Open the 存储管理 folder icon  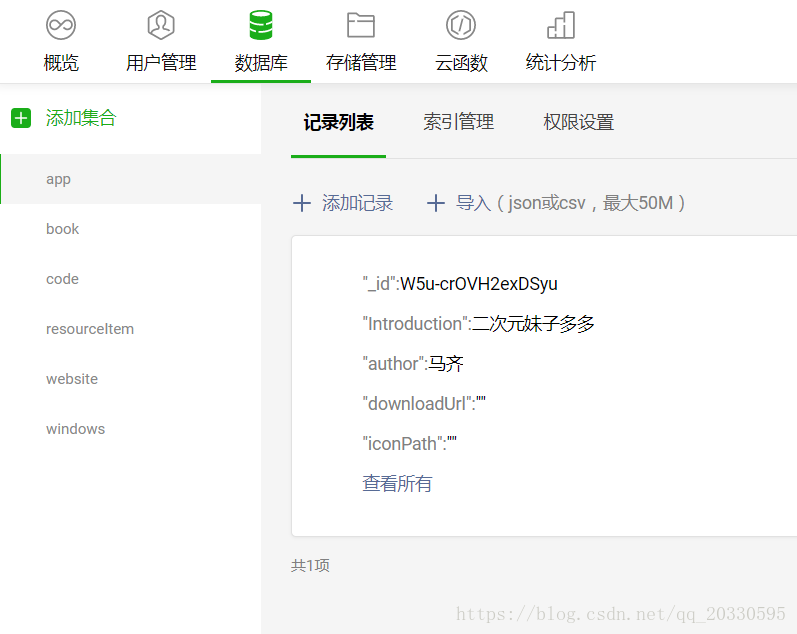361,25
